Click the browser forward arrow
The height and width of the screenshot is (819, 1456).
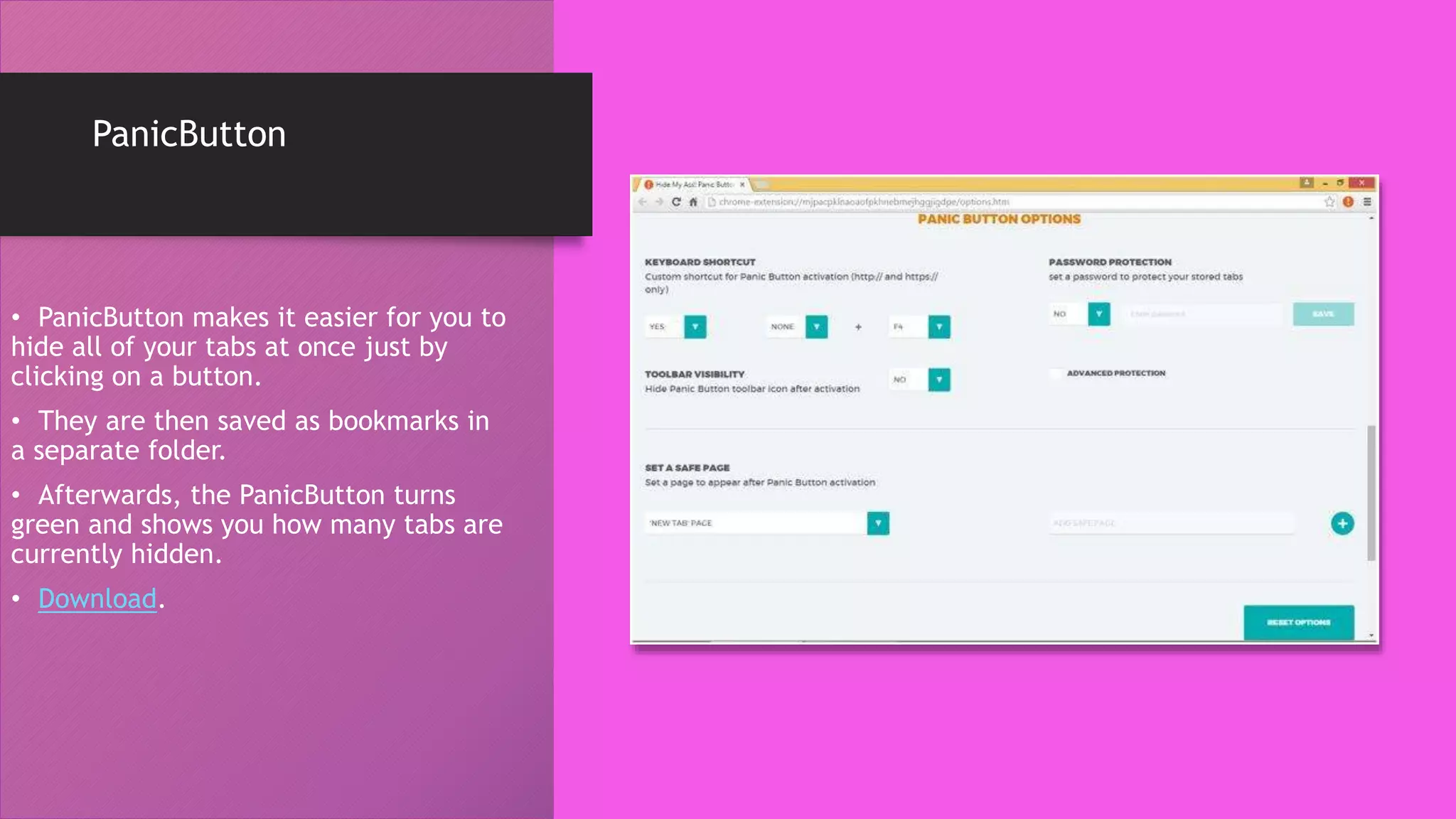(x=659, y=202)
